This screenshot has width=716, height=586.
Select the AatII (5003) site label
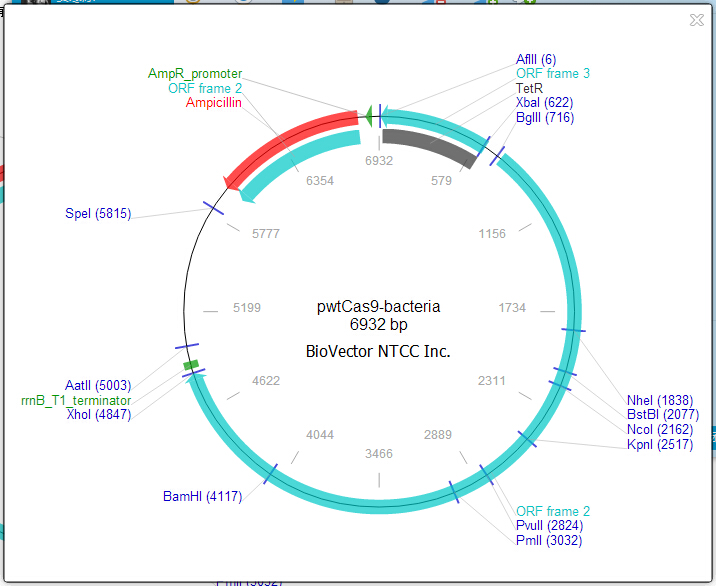click(x=98, y=386)
